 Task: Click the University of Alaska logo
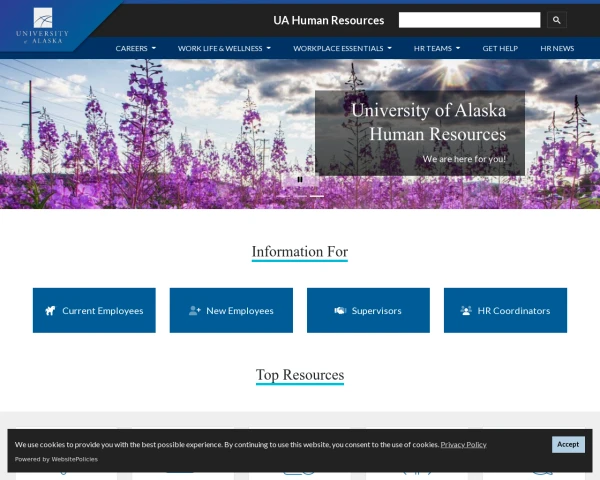(43, 25)
